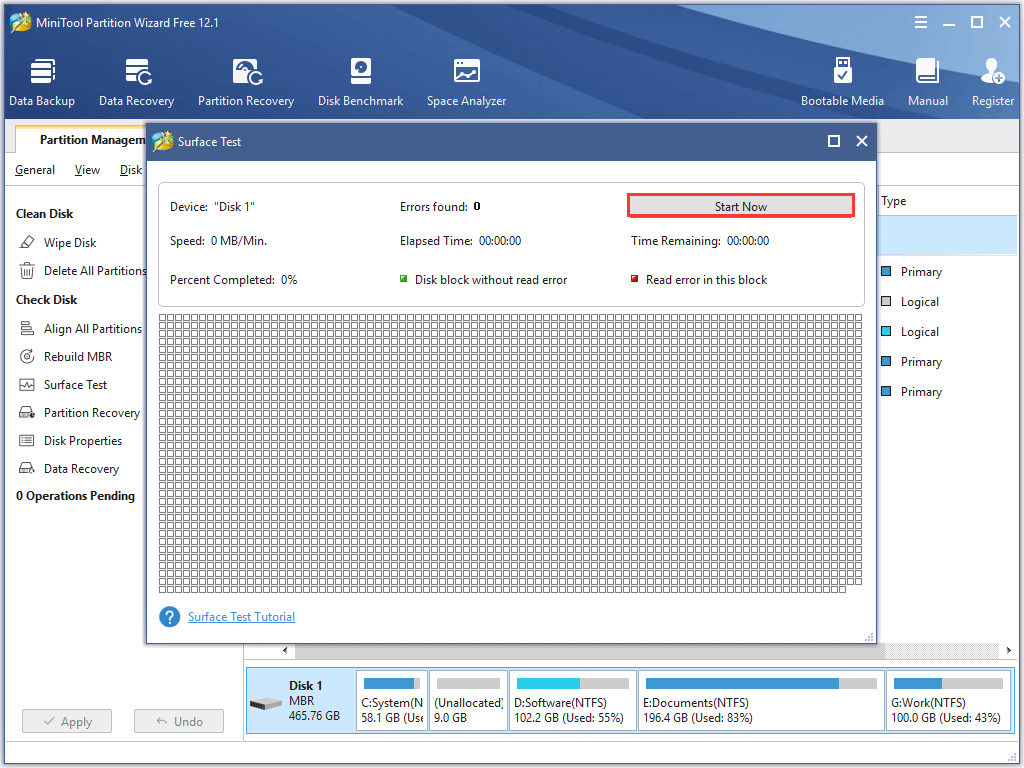Image resolution: width=1024 pixels, height=768 pixels.
Task: Close the Surface Test dialog
Action: click(862, 141)
